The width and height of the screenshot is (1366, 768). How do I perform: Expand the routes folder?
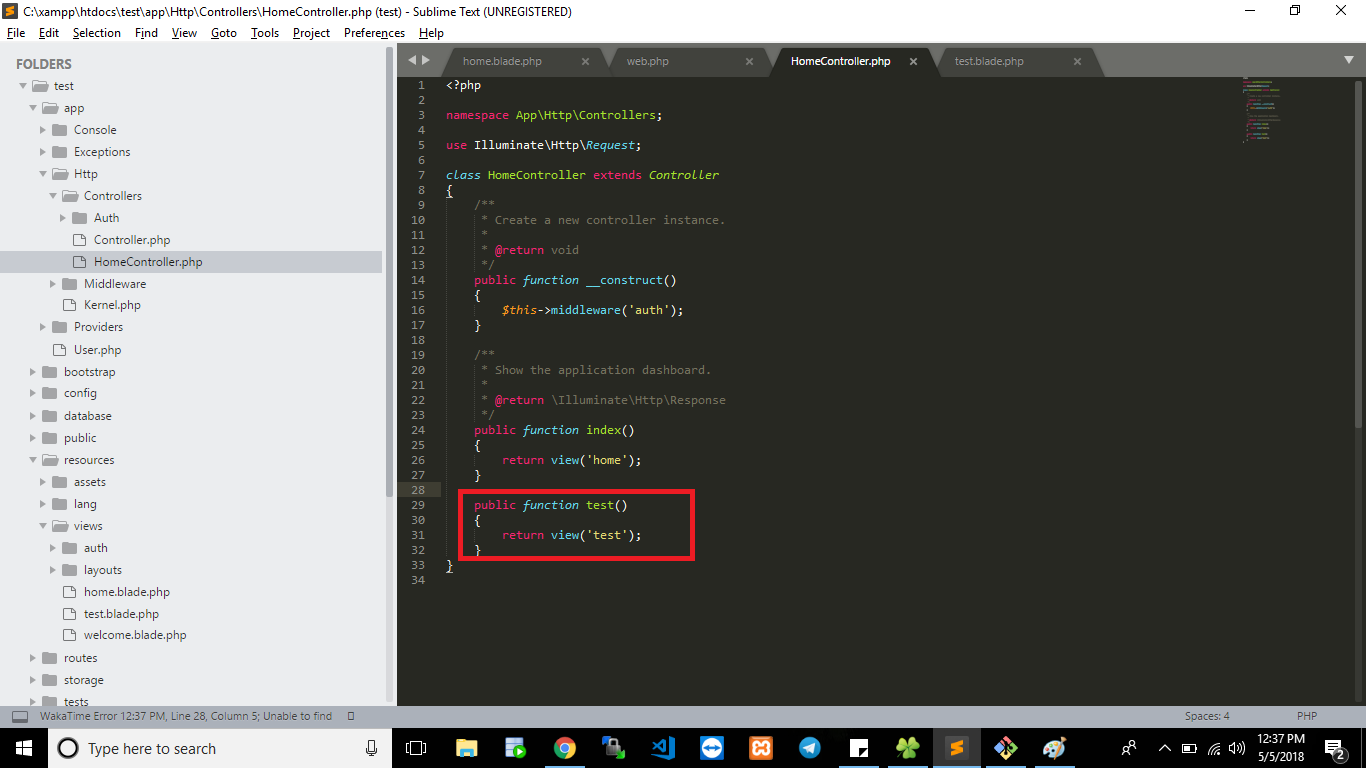point(33,658)
